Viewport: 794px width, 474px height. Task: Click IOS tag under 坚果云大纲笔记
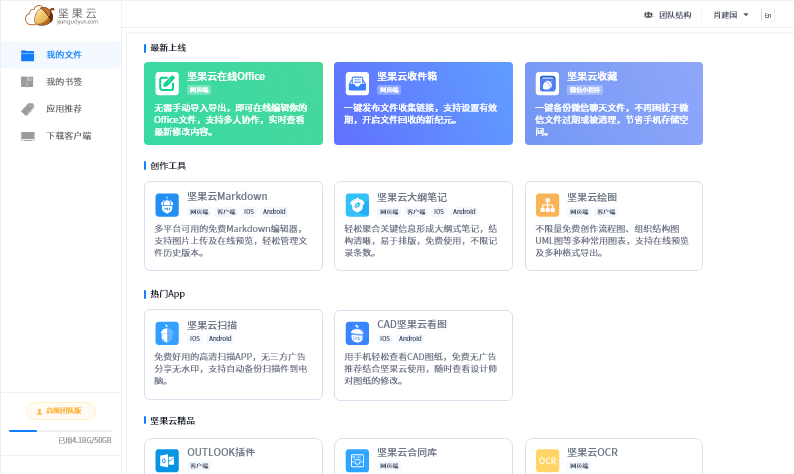click(439, 212)
